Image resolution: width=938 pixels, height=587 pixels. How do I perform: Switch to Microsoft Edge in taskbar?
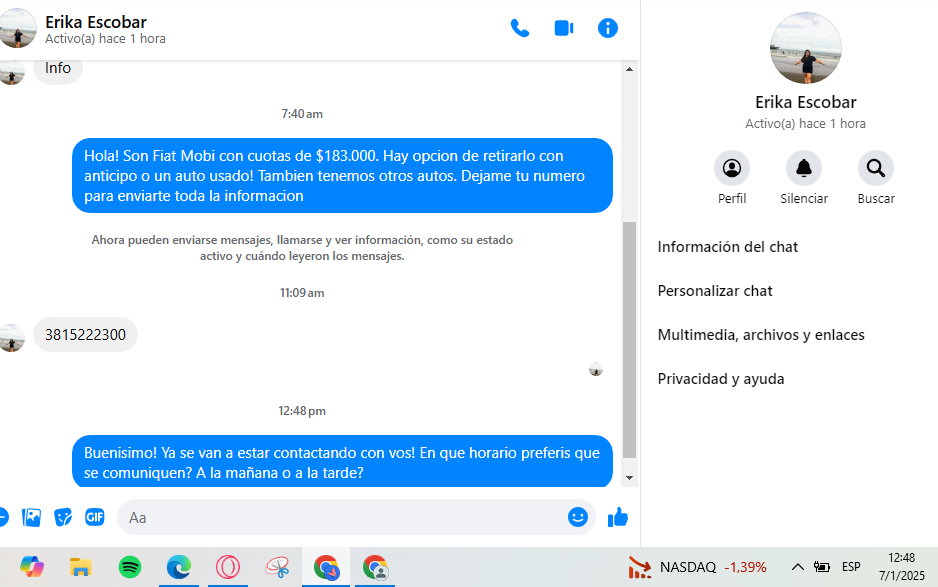coord(179,567)
